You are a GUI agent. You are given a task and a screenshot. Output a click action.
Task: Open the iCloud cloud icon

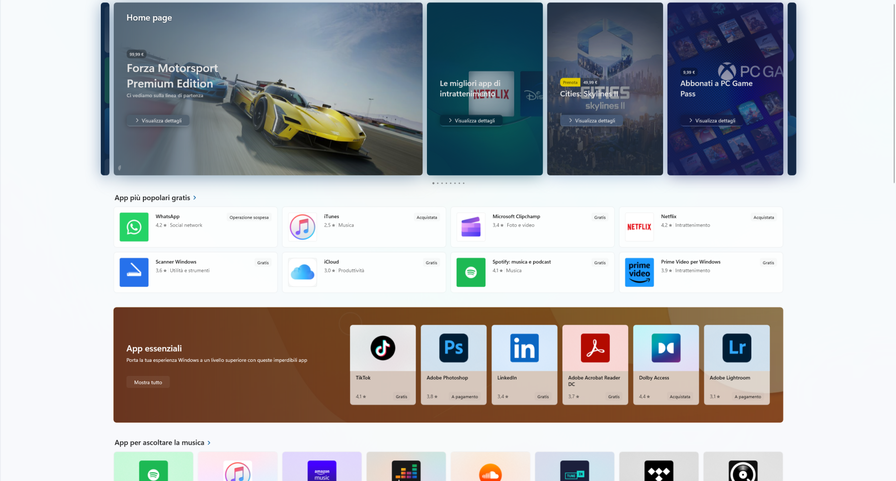click(x=302, y=272)
